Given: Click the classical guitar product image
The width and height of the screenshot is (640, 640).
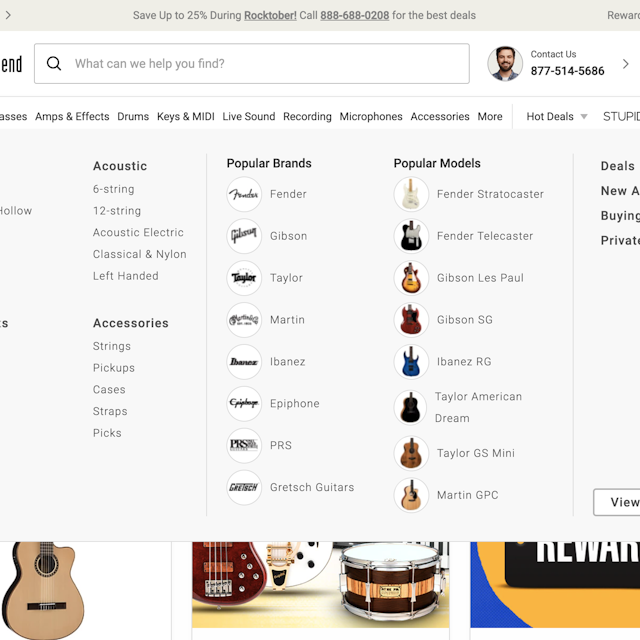Looking at the screenshot, I should coord(42,590).
